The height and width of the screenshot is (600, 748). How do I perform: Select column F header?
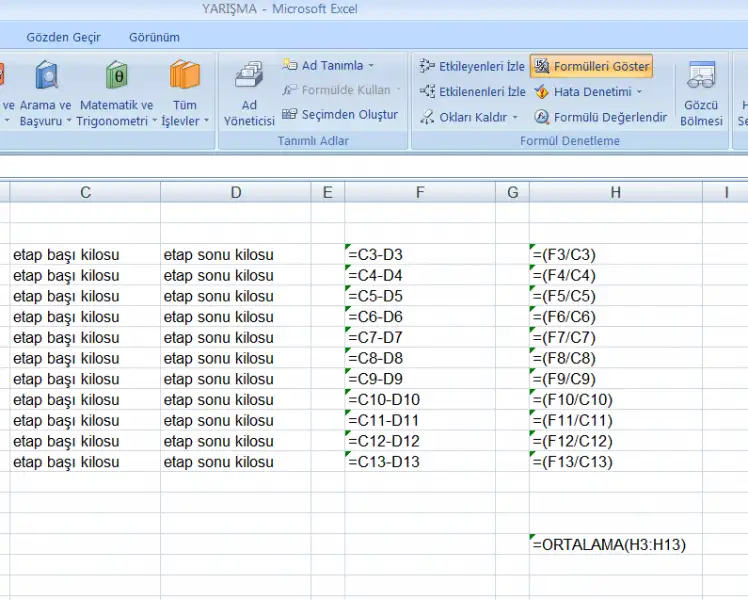[419, 192]
